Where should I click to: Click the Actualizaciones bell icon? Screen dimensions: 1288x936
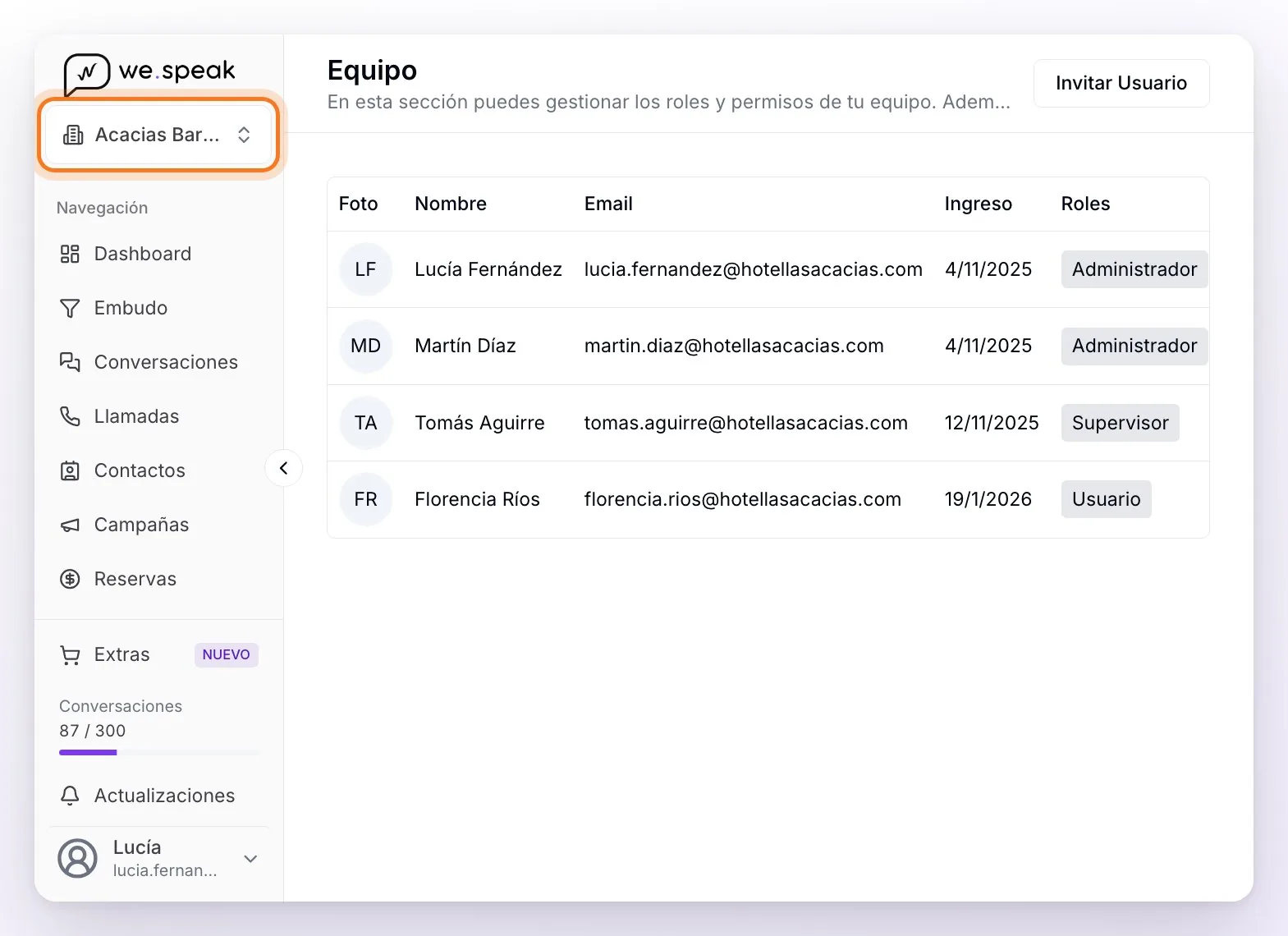(70, 796)
